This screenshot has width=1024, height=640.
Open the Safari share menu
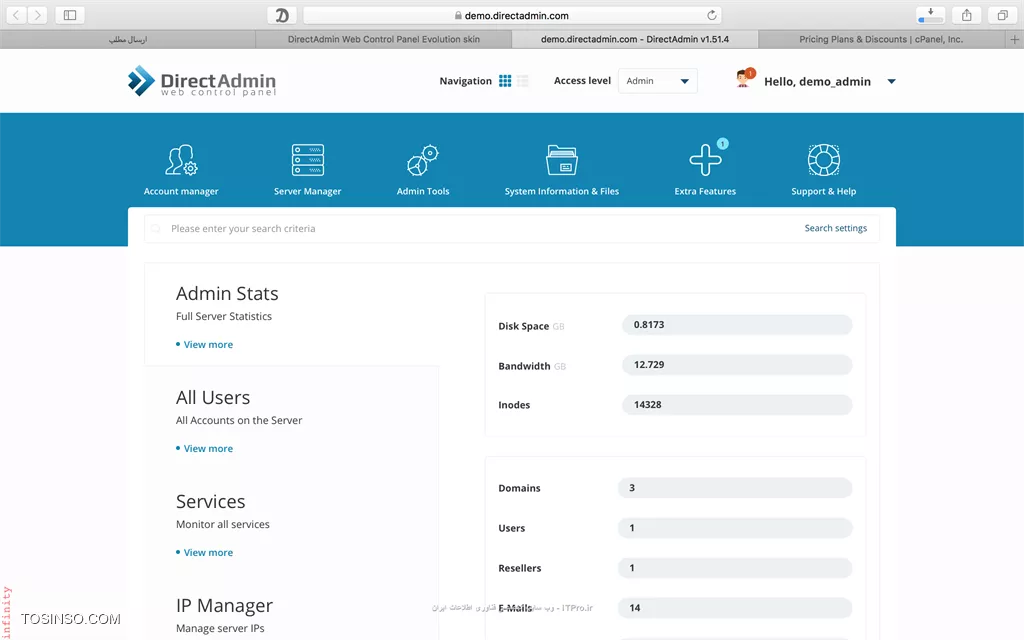click(967, 15)
